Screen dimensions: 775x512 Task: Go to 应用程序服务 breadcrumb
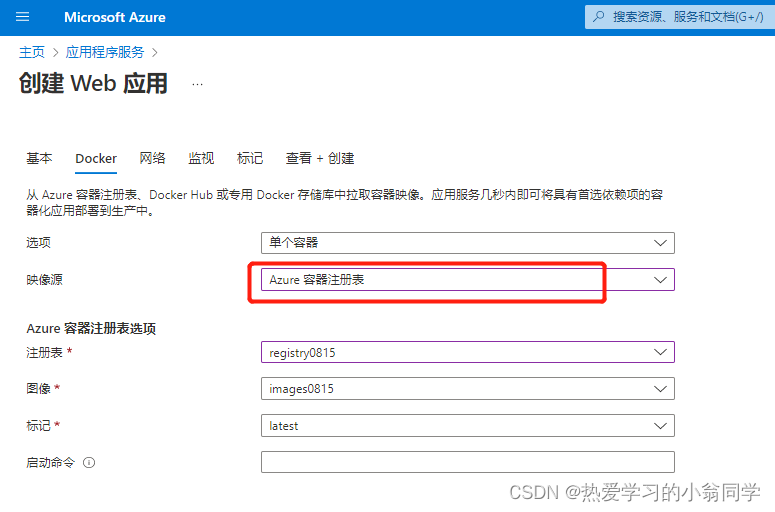click(x=105, y=52)
